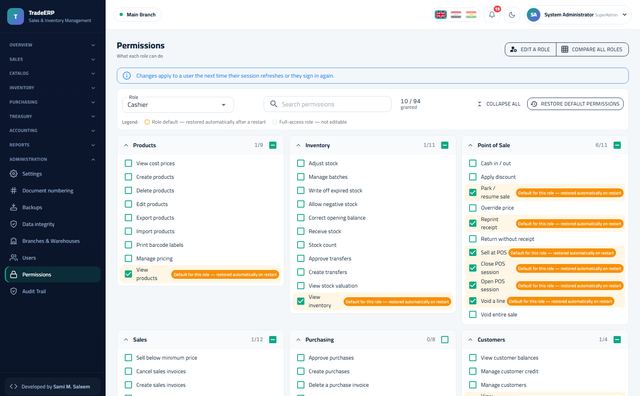Screen dimensions: 640x396
Task: Toggle all Point of Sale permissions
Action: (x=617, y=145)
